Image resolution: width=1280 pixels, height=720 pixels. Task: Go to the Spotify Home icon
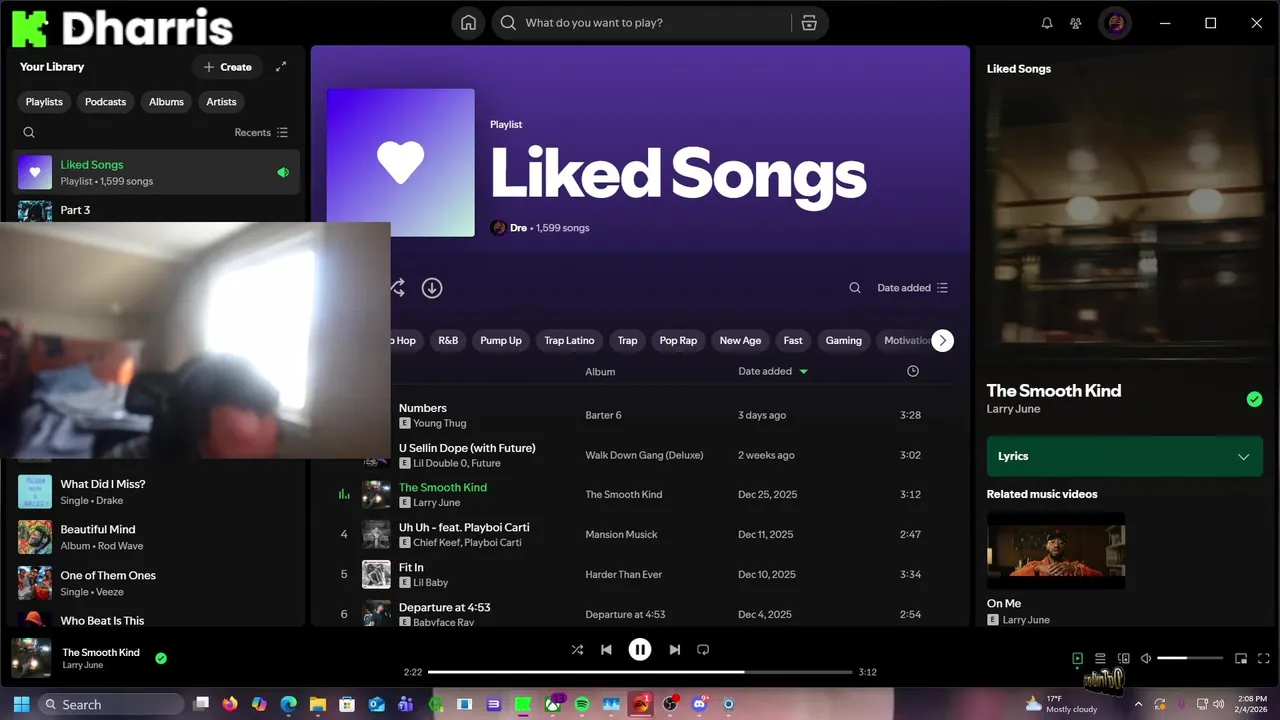tap(467, 23)
